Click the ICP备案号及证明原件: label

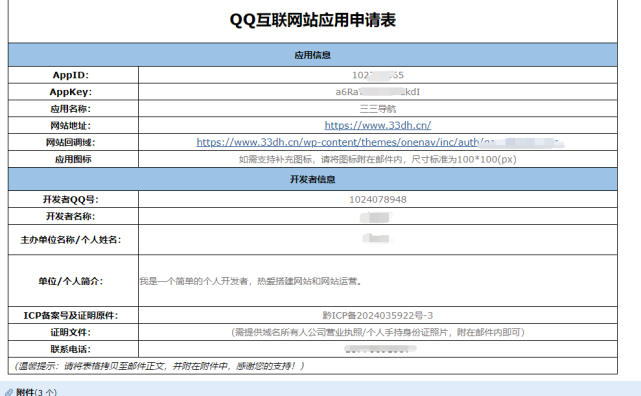pos(71,315)
